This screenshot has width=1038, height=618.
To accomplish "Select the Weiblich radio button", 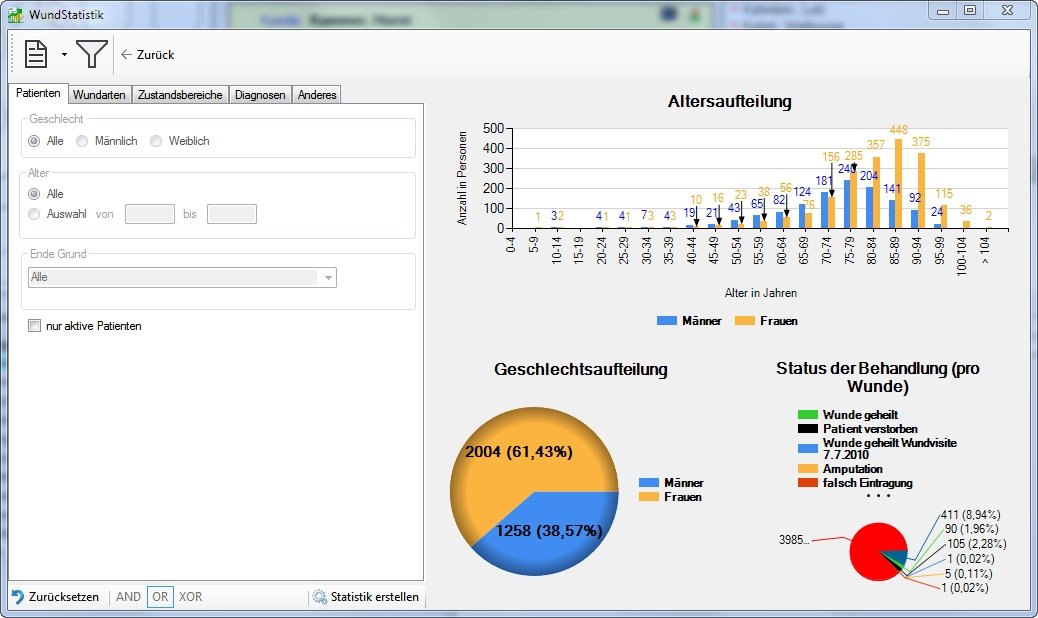I will point(156,141).
